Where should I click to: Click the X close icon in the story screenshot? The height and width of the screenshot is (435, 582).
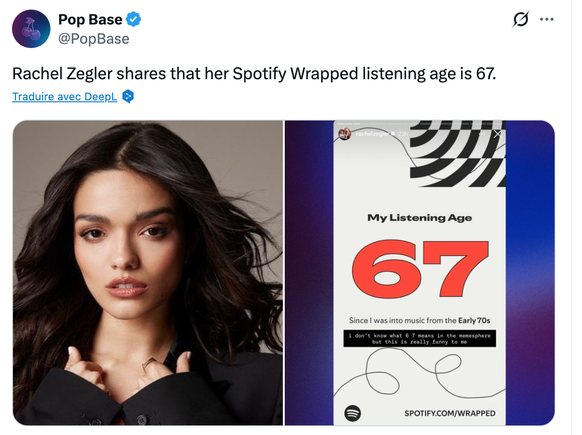point(498,134)
